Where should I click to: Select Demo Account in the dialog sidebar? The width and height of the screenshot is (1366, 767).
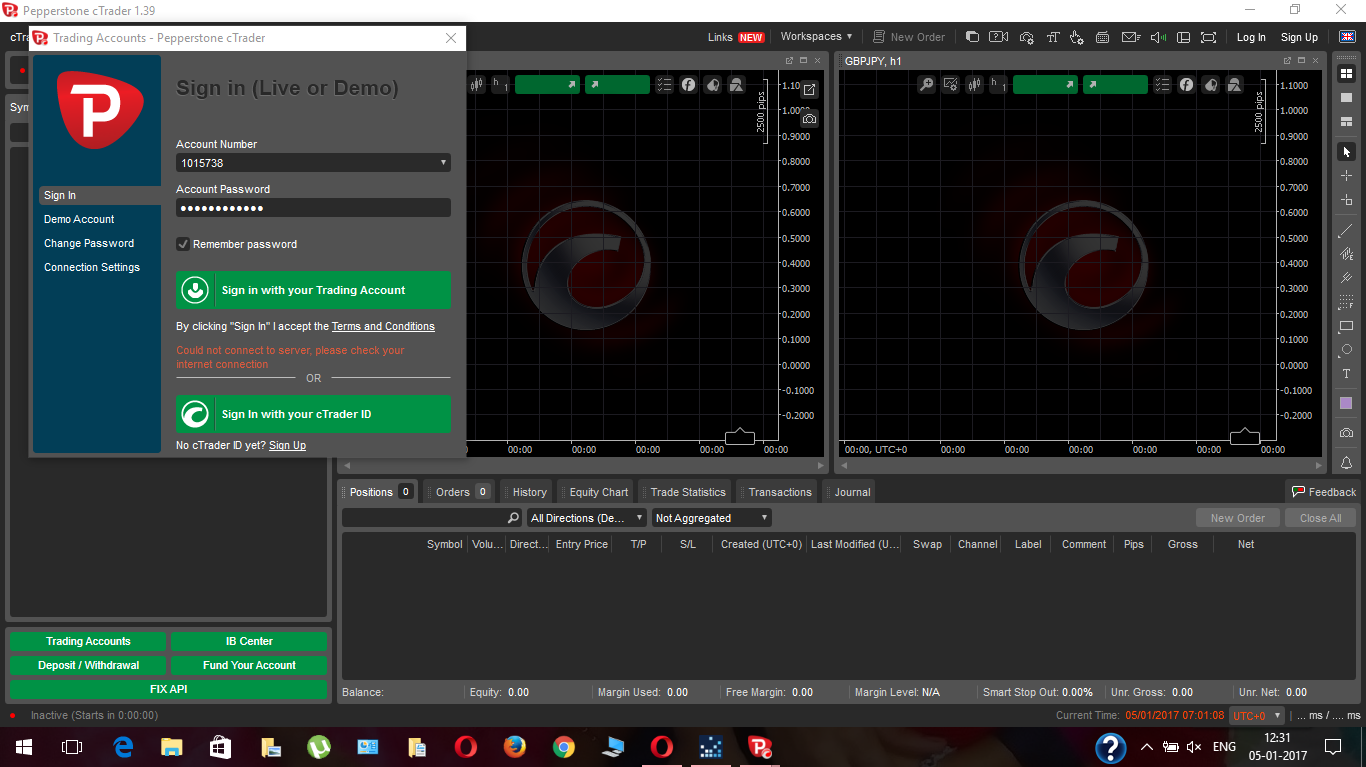click(79, 219)
